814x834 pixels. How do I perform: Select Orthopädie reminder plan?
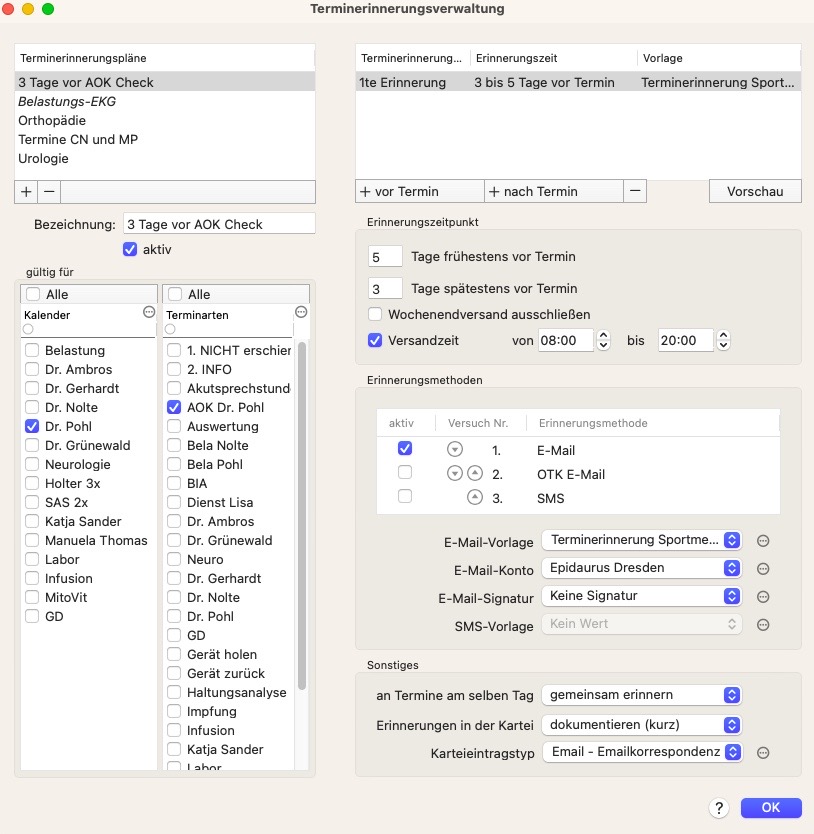tap(165, 121)
